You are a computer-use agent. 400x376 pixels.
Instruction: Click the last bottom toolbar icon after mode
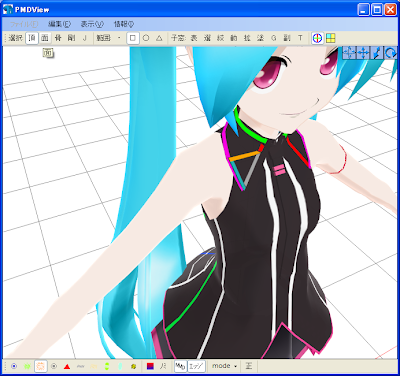click(249, 366)
